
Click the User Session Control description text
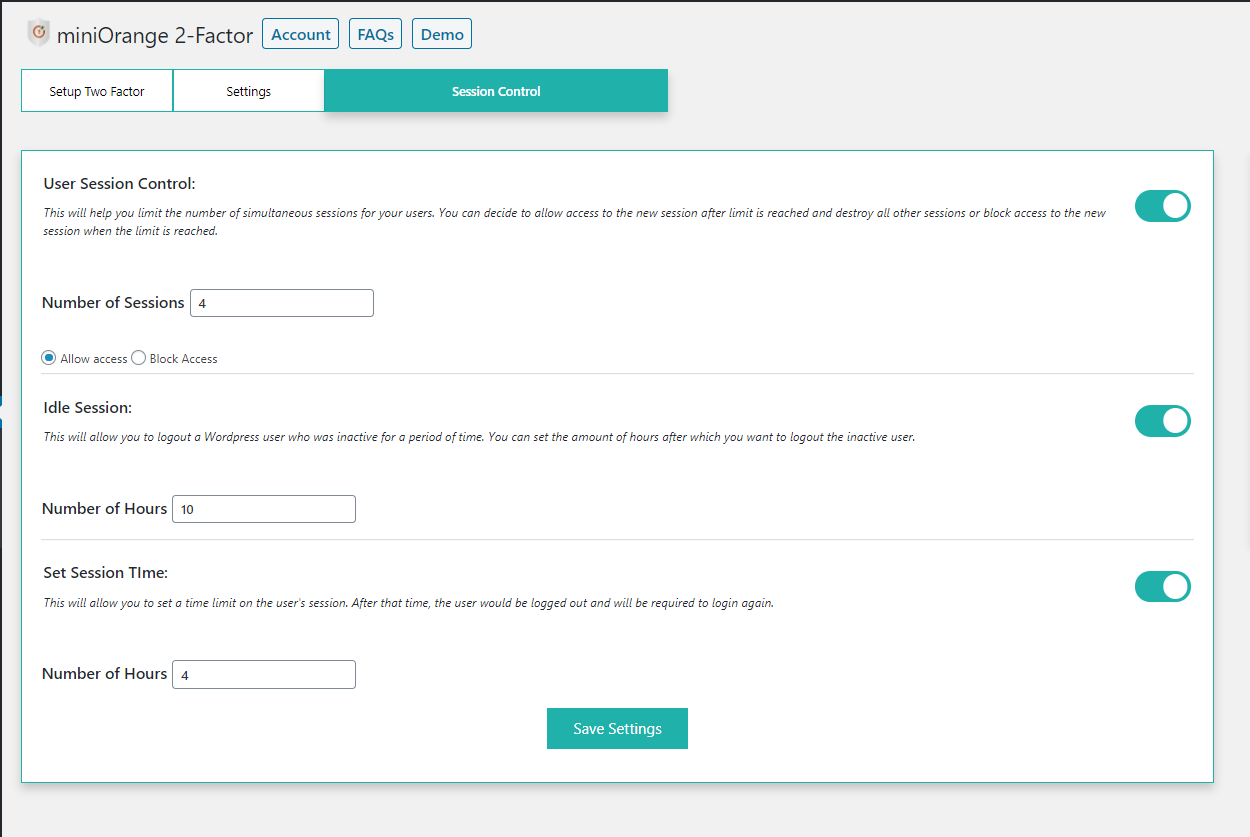[x=575, y=222]
